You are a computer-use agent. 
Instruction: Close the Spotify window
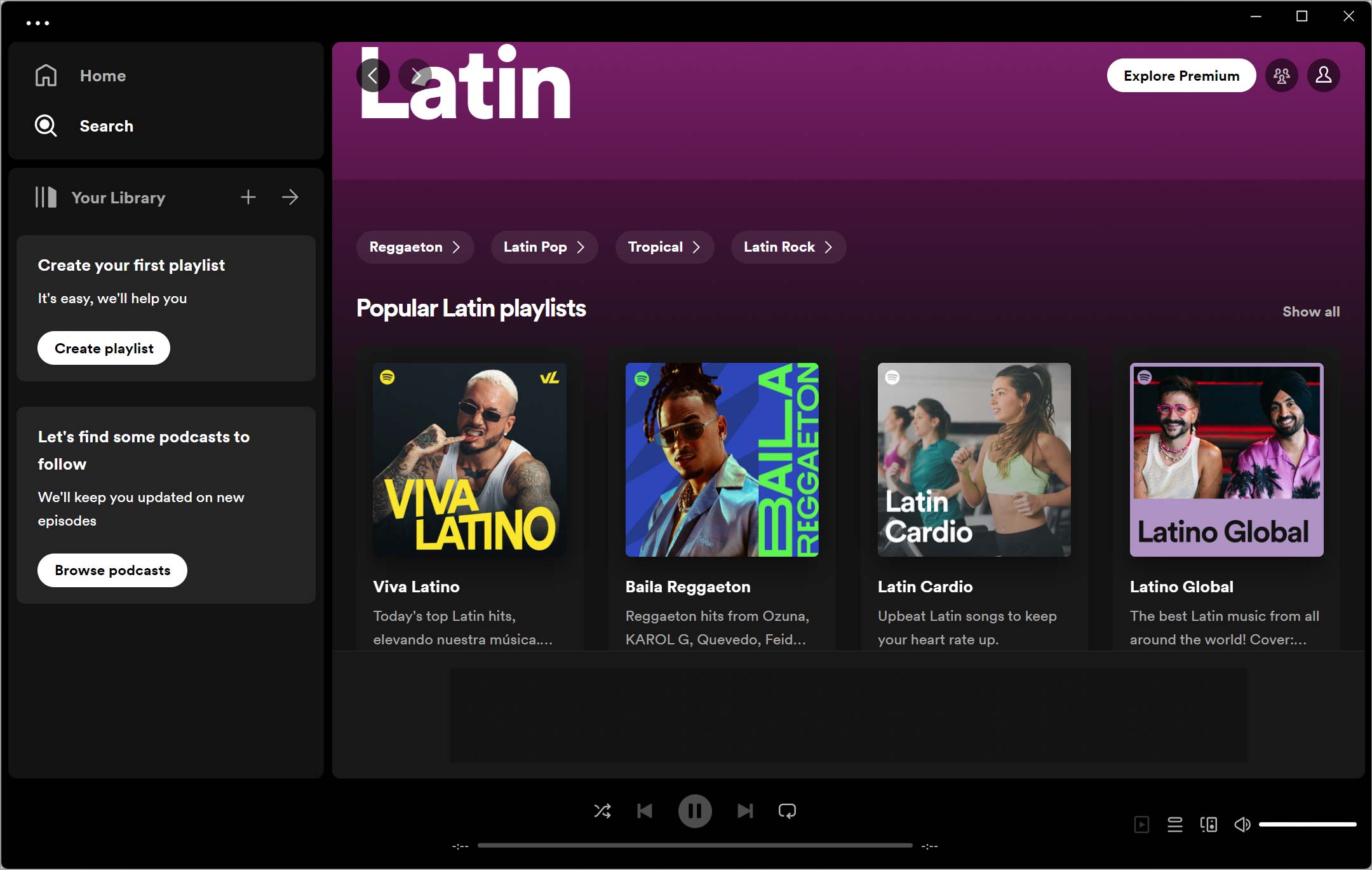coord(1348,17)
